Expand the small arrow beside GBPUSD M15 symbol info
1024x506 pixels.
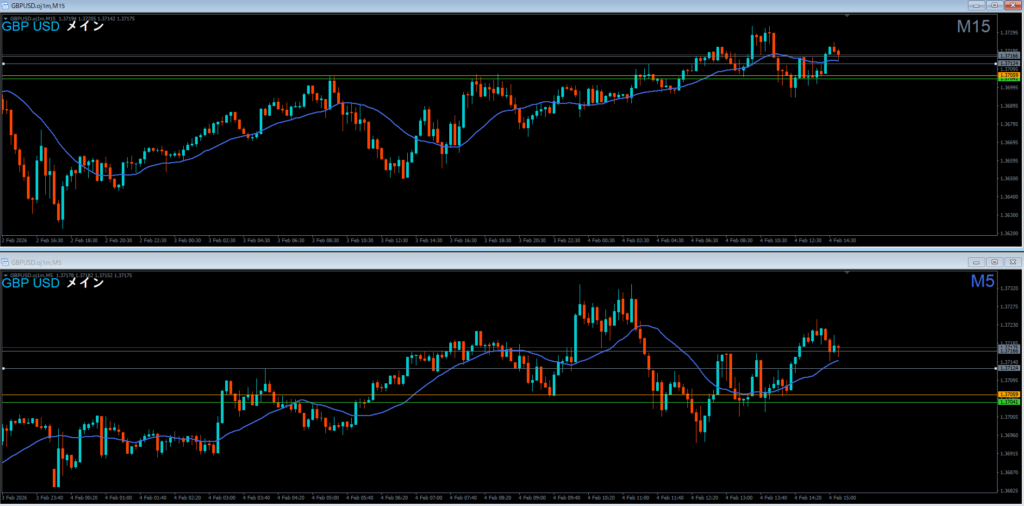coord(5,19)
